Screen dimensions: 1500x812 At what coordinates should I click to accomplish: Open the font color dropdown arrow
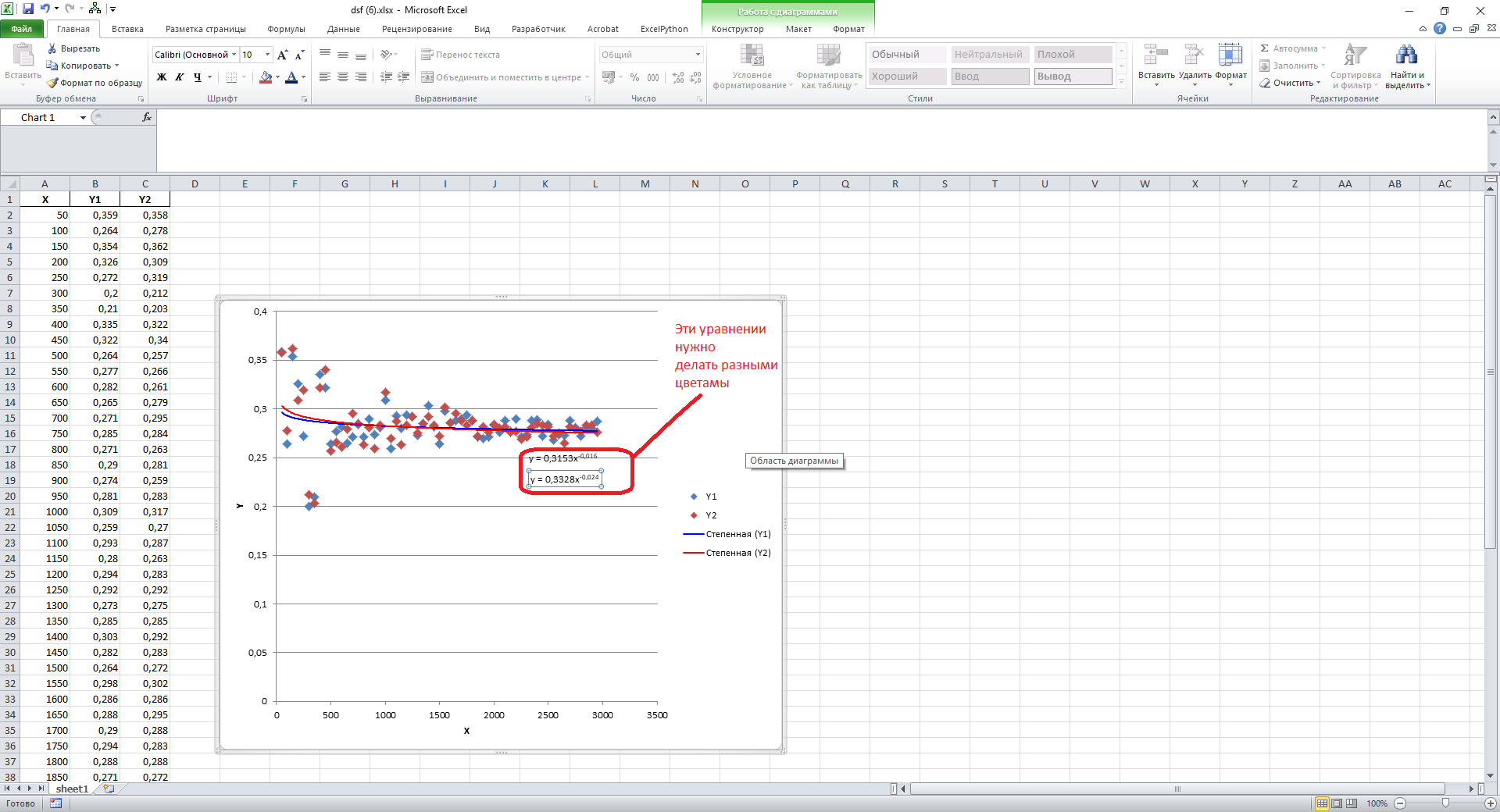pos(303,77)
